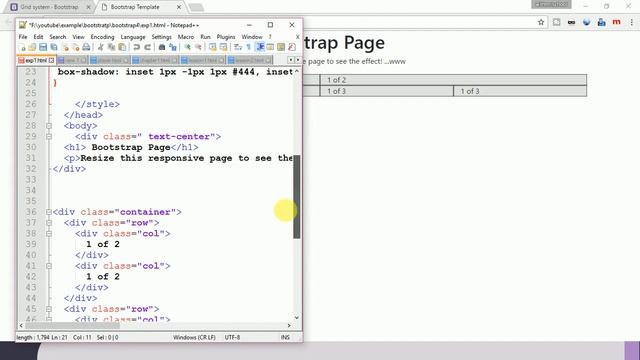The height and width of the screenshot is (360, 640).
Task: Click Synchronize Horizontal Scrolling icon
Action: coord(223,47)
